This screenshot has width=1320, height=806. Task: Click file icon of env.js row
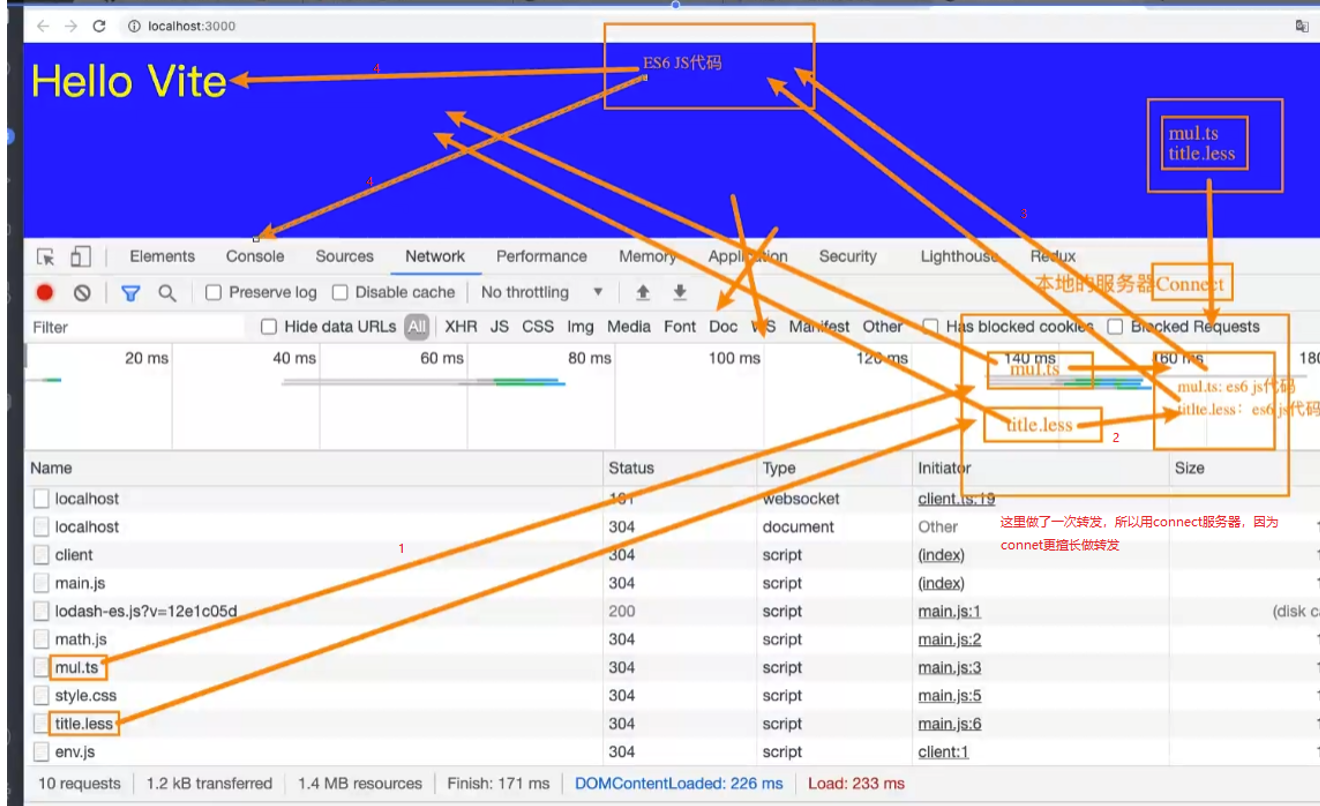pyautogui.click(x=41, y=751)
